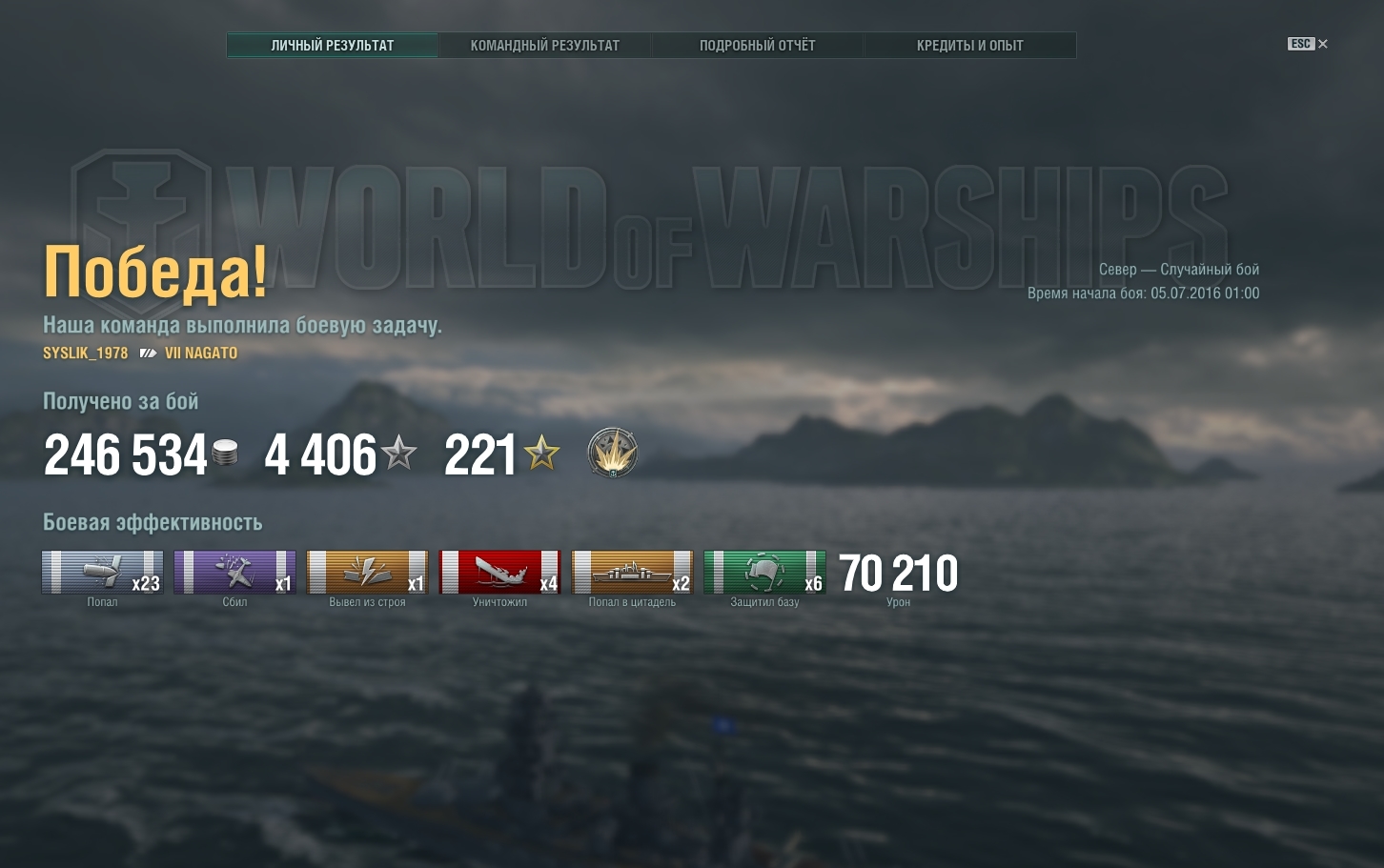Image resolution: width=1384 pixels, height=868 pixels.
Task: Click the Сбил aircraft shot down ribbon
Action: click(x=234, y=572)
